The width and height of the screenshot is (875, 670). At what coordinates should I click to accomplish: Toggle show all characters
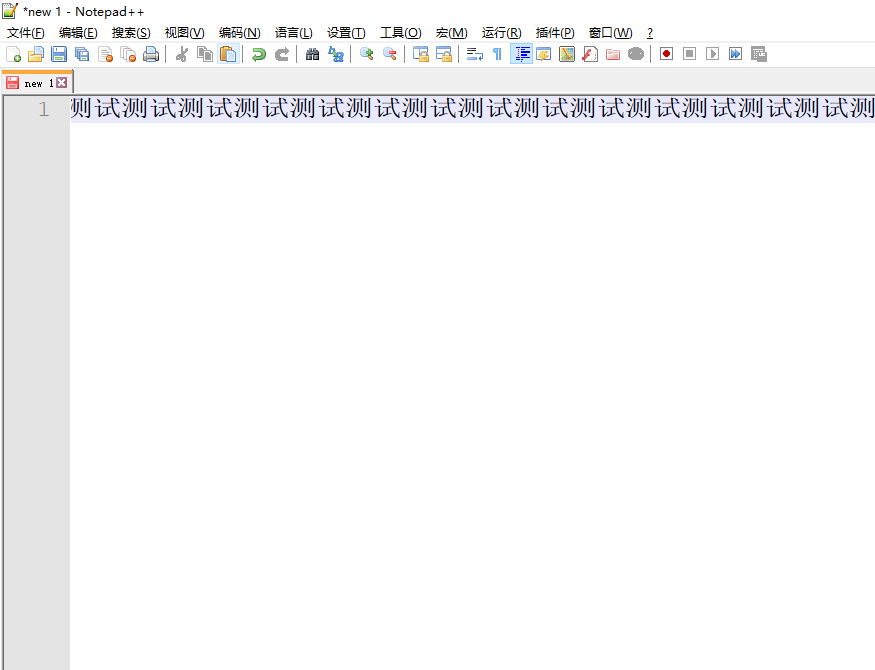(496, 54)
